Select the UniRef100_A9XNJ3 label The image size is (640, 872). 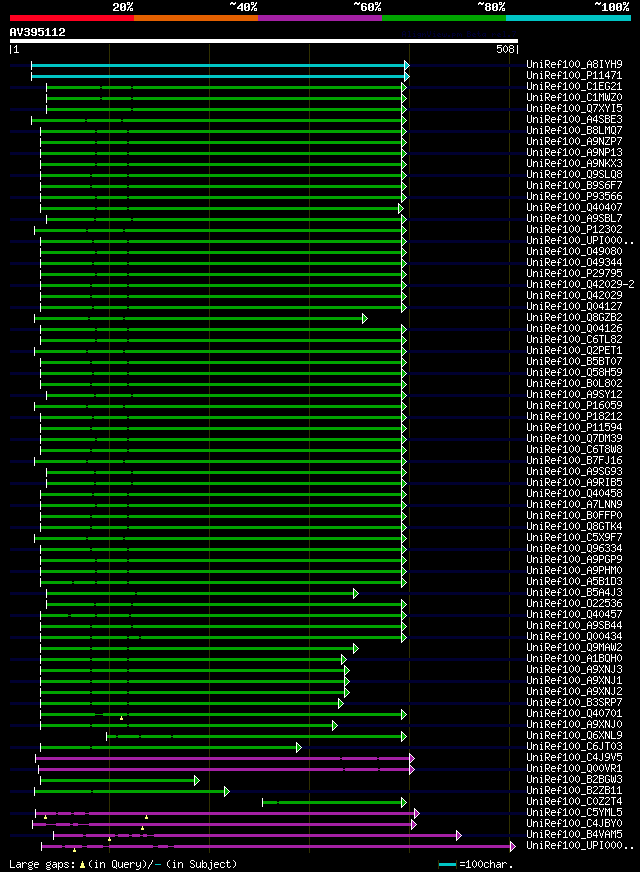574,670
